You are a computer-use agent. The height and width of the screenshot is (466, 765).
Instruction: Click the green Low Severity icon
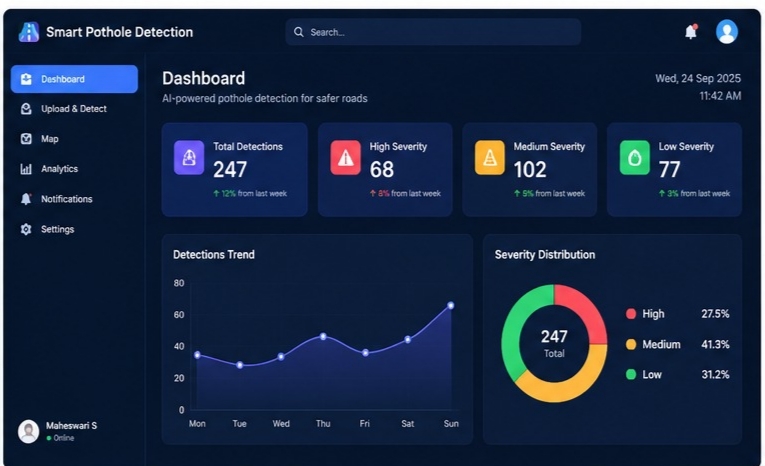coord(634,158)
